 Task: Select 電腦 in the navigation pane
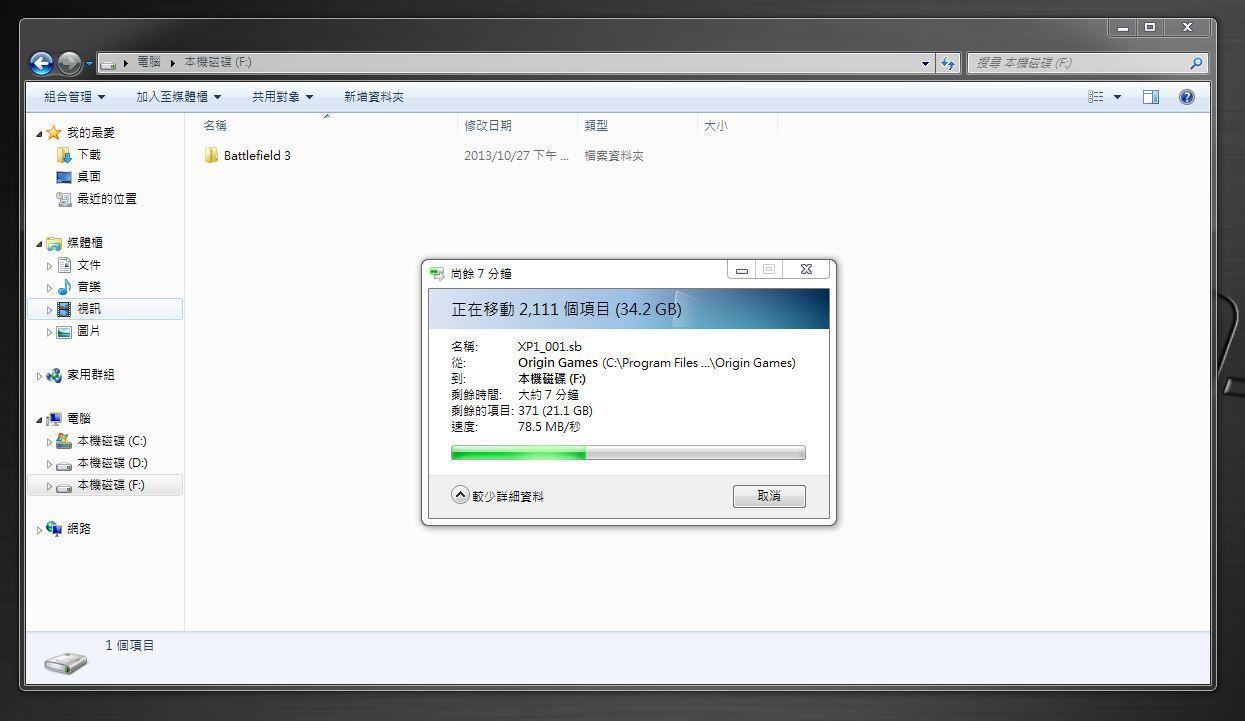coord(79,419)
